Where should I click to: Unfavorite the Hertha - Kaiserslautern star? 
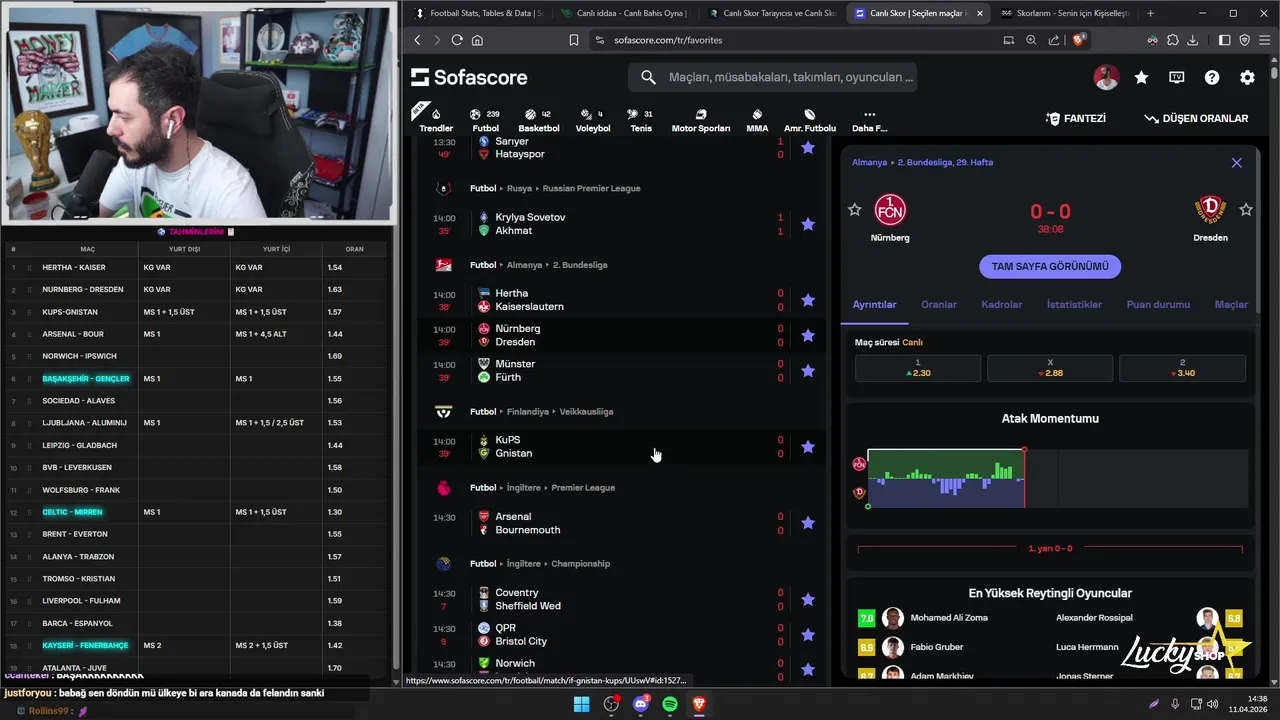coord(808,300)
